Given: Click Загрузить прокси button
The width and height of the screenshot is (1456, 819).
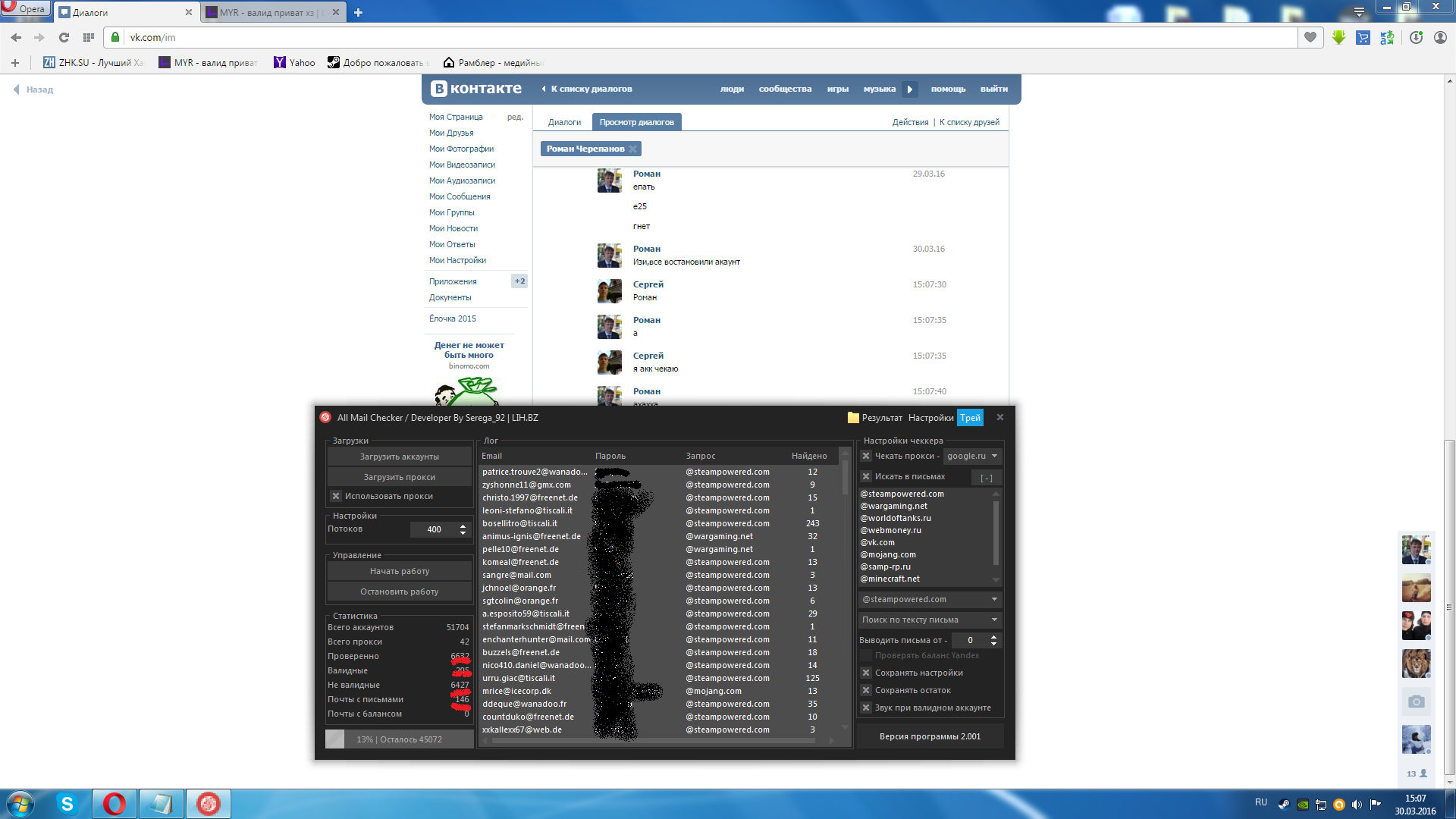Looking at the screenshot, I should (399, 477).
